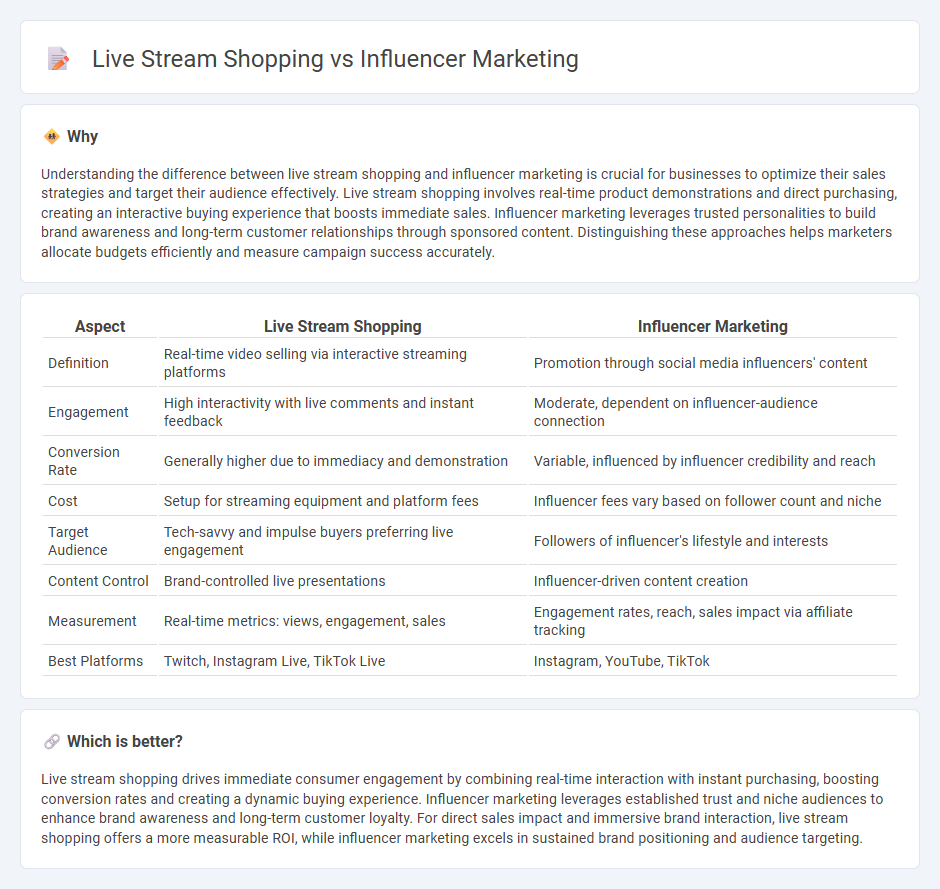Click cell Real-time video selling via interactive streaming platforms
Image resolution: width=940 pixels, height=889 pixels.
click(x=343, y=363)
